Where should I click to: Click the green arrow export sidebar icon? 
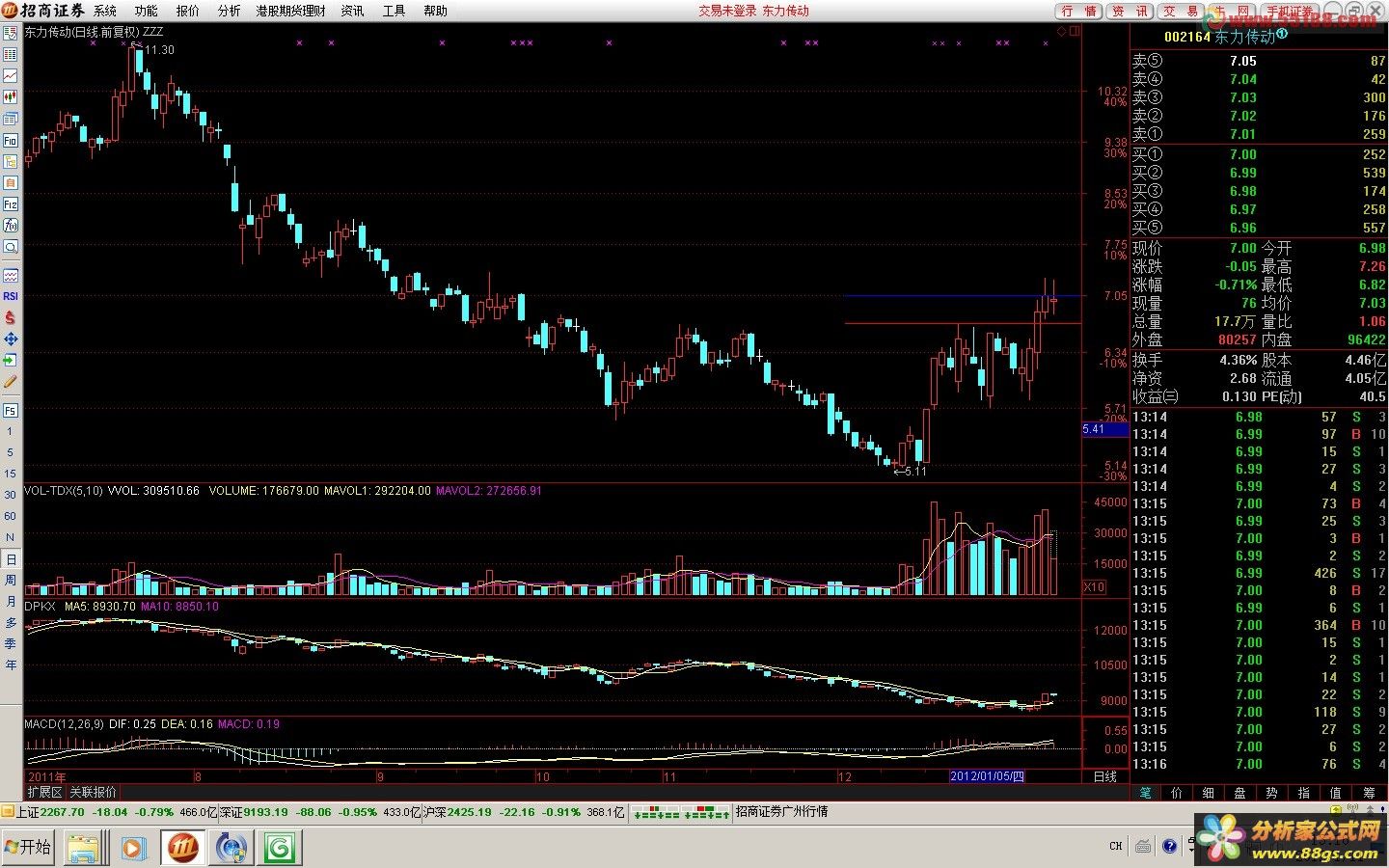pyautogui.click(x=11, y=360)
